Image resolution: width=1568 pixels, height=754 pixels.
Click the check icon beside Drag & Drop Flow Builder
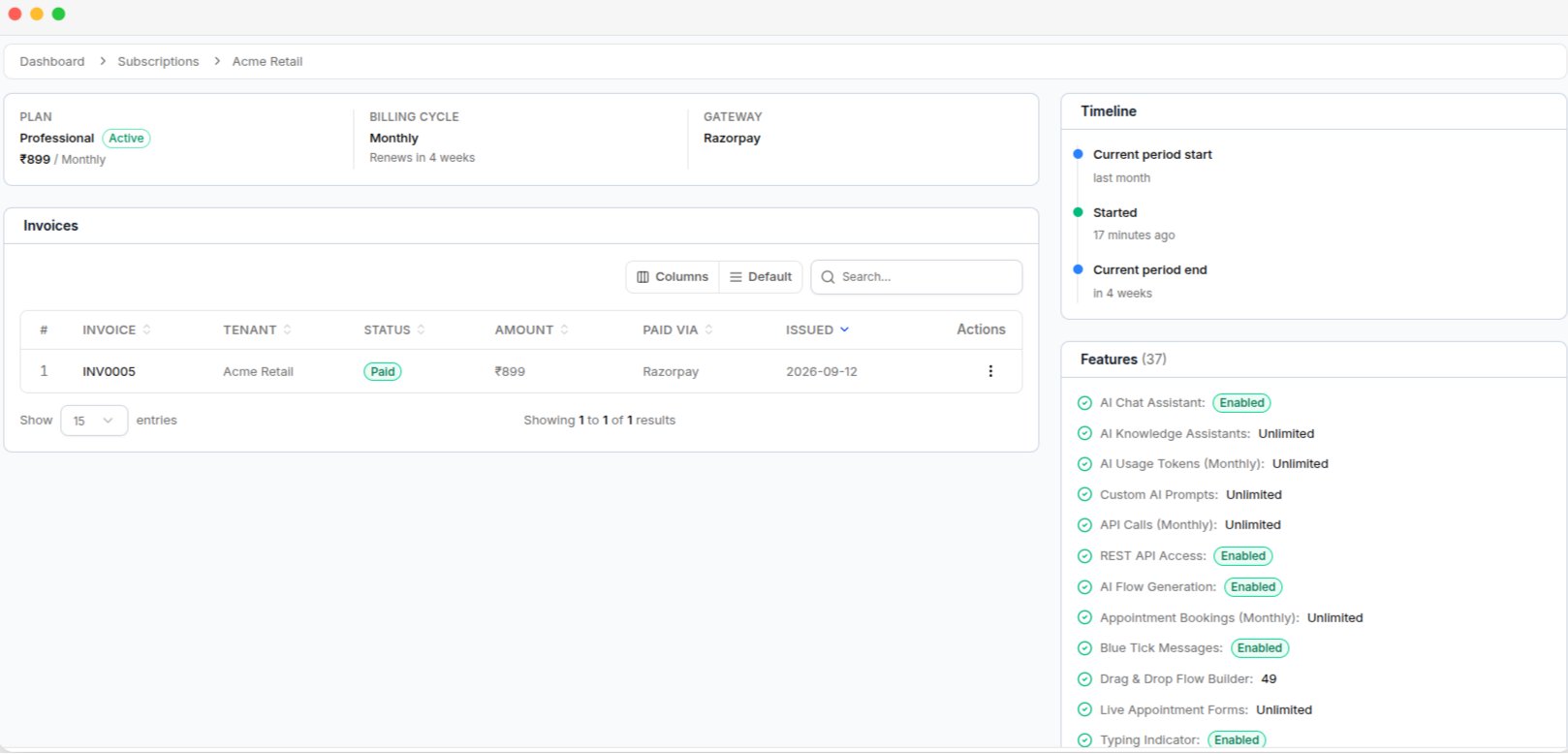tap(1084, 679)
